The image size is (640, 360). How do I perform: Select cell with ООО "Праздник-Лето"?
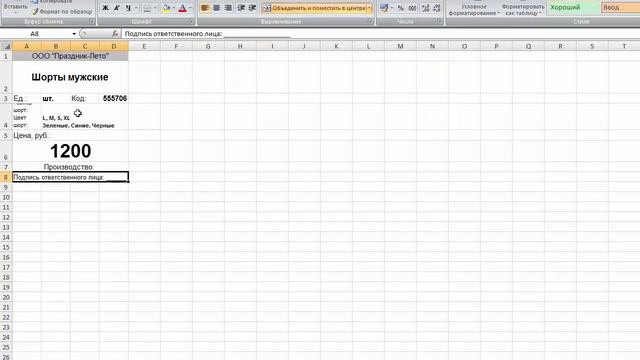pos(70,56)
